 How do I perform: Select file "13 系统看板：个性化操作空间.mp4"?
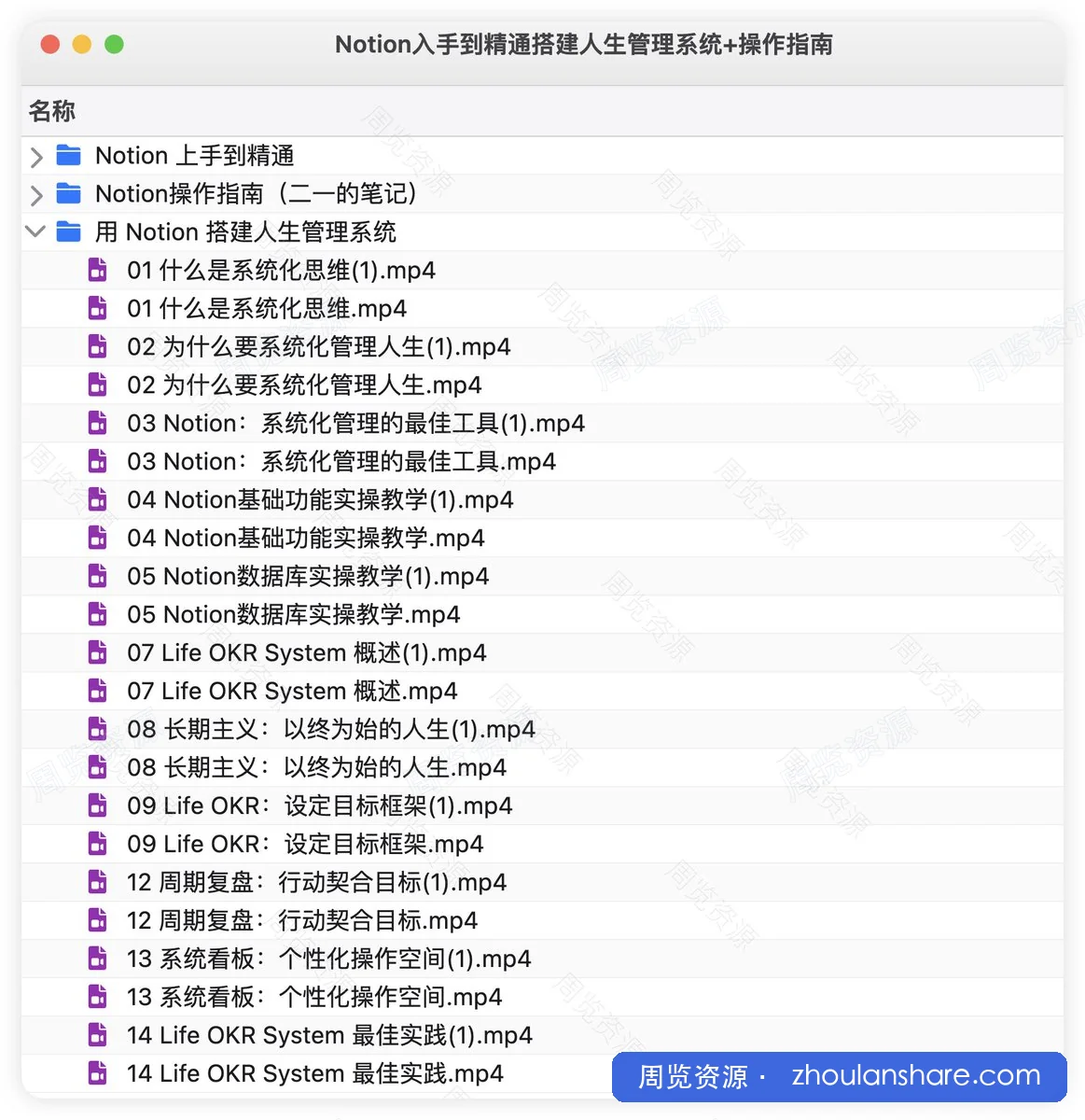(314, 997)
